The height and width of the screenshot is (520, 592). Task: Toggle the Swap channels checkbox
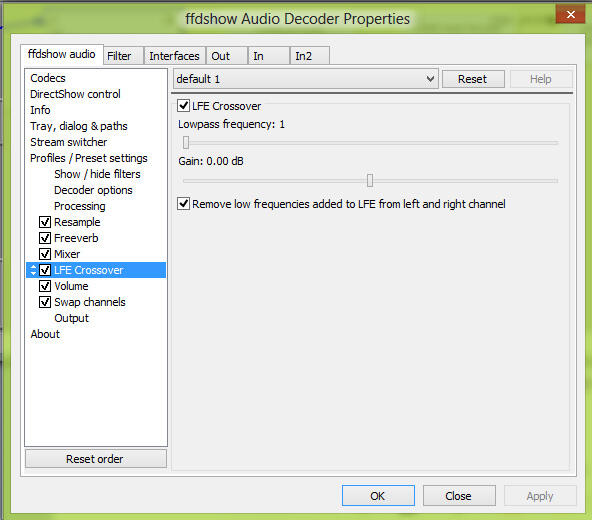coord(45,302)
